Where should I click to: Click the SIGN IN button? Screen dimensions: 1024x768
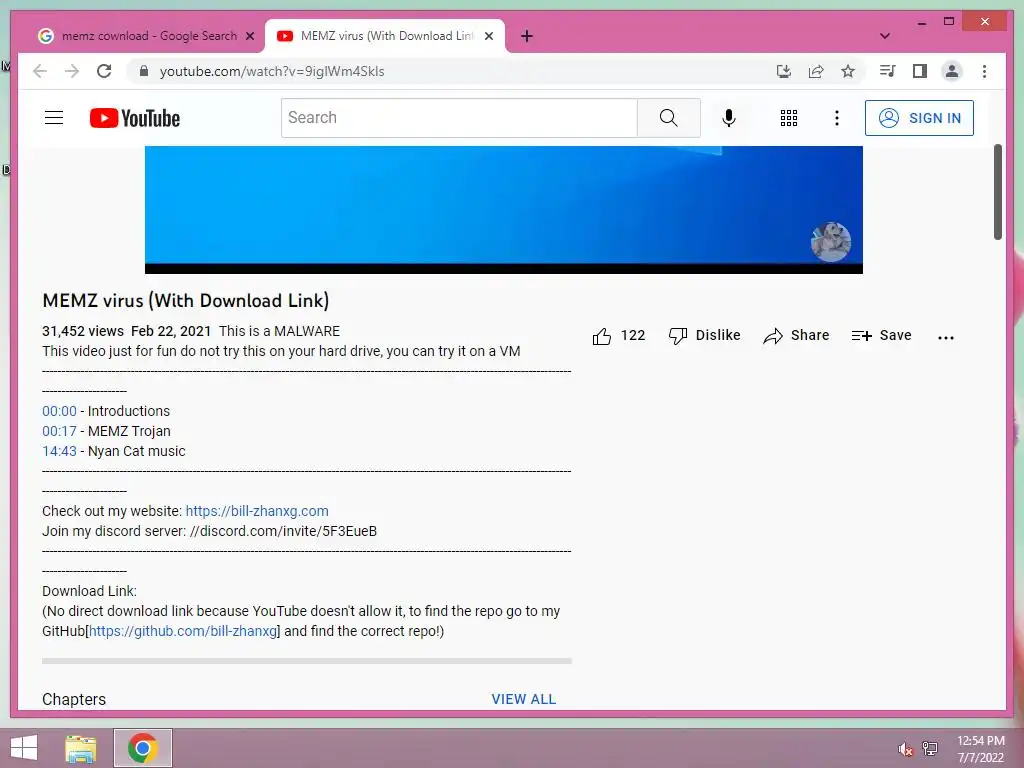click(919, 118)
